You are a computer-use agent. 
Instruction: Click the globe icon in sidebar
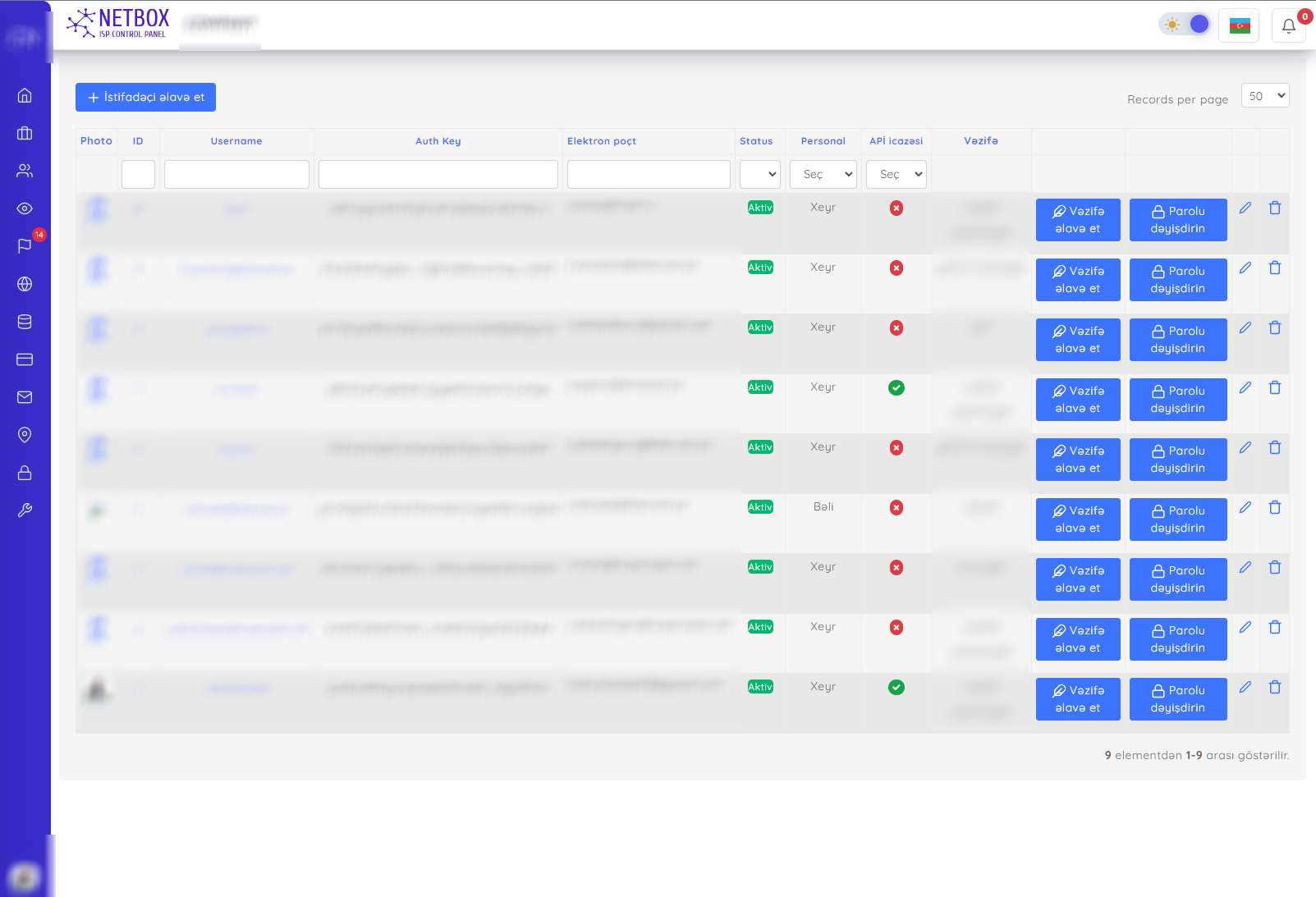25,284
